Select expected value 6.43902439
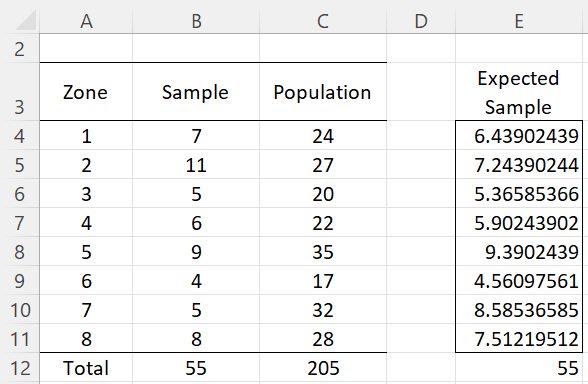 (519, 135)
